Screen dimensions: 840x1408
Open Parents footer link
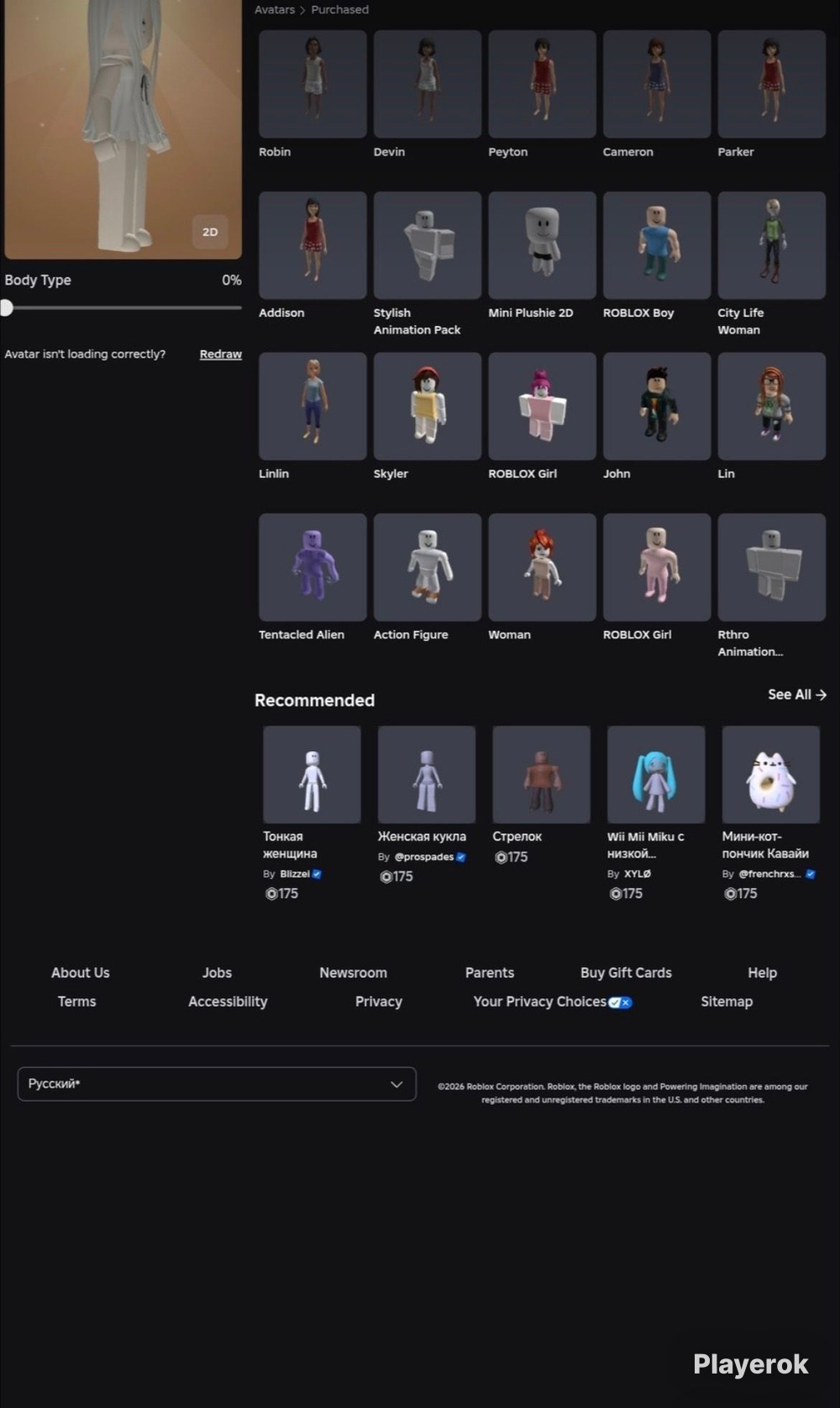point(490,973)
